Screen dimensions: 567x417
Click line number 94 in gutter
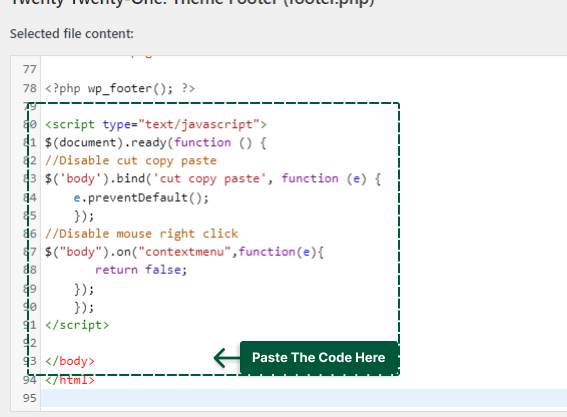tap(30, 380)
